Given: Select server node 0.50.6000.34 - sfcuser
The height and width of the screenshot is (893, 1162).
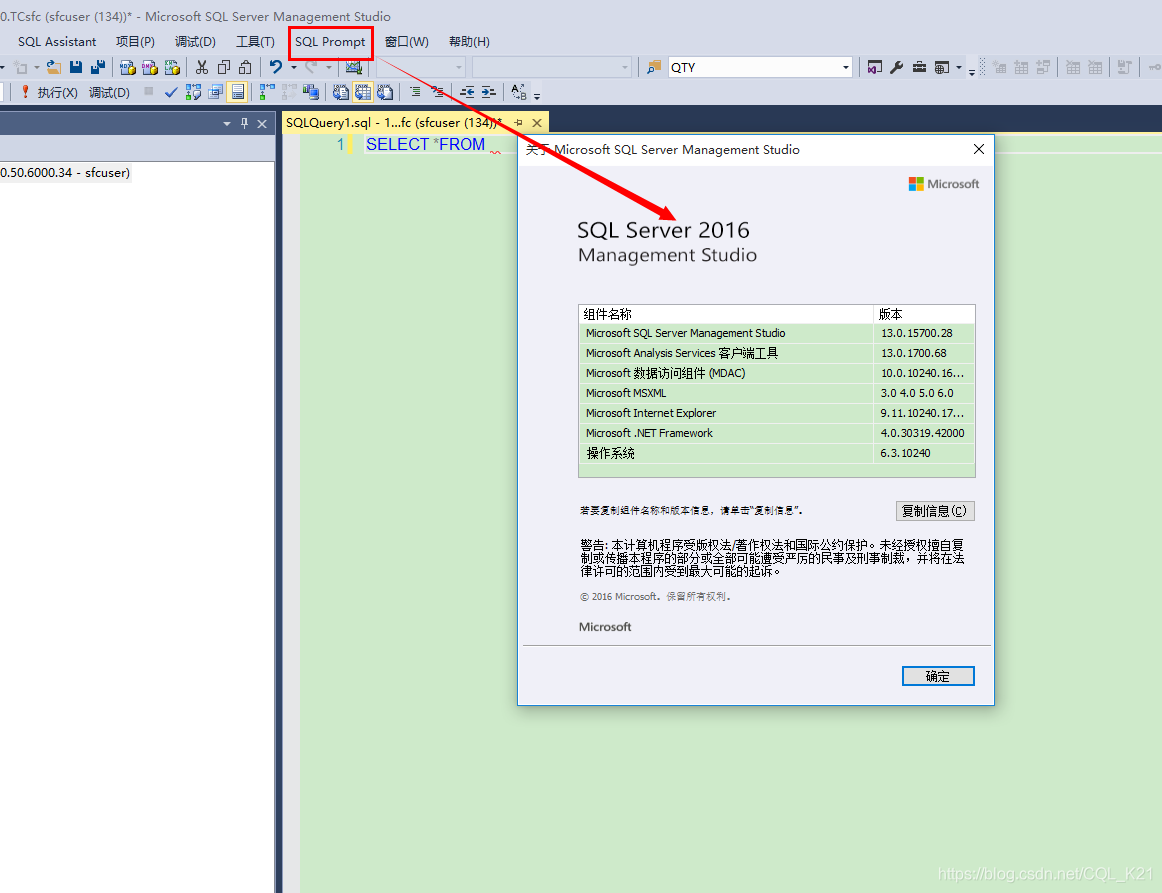Looking at the screenshot, I should point(65,173).
